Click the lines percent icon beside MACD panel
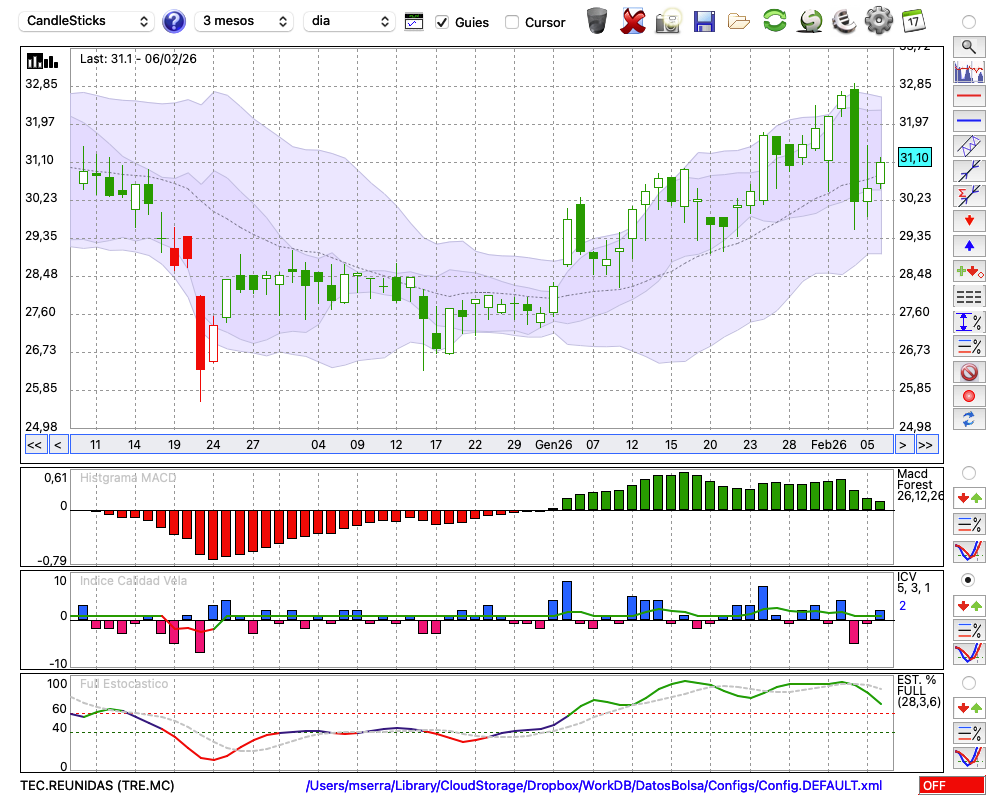The width and height of the screenshot is (1000, 800). click(x=969, y=524)
